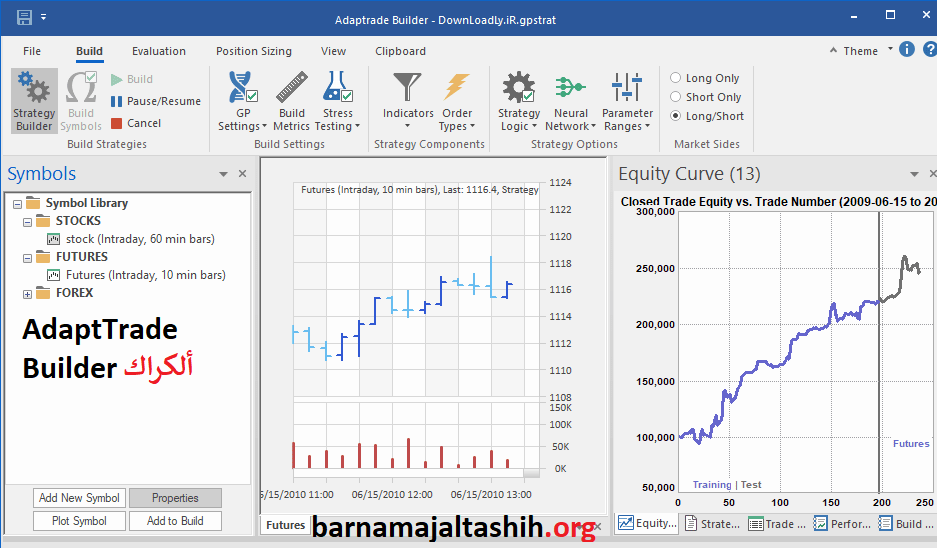Click the Add New Symbol button
Image resolution: width=937 pixels, height=548 pixels.
[x=79, y=498]
